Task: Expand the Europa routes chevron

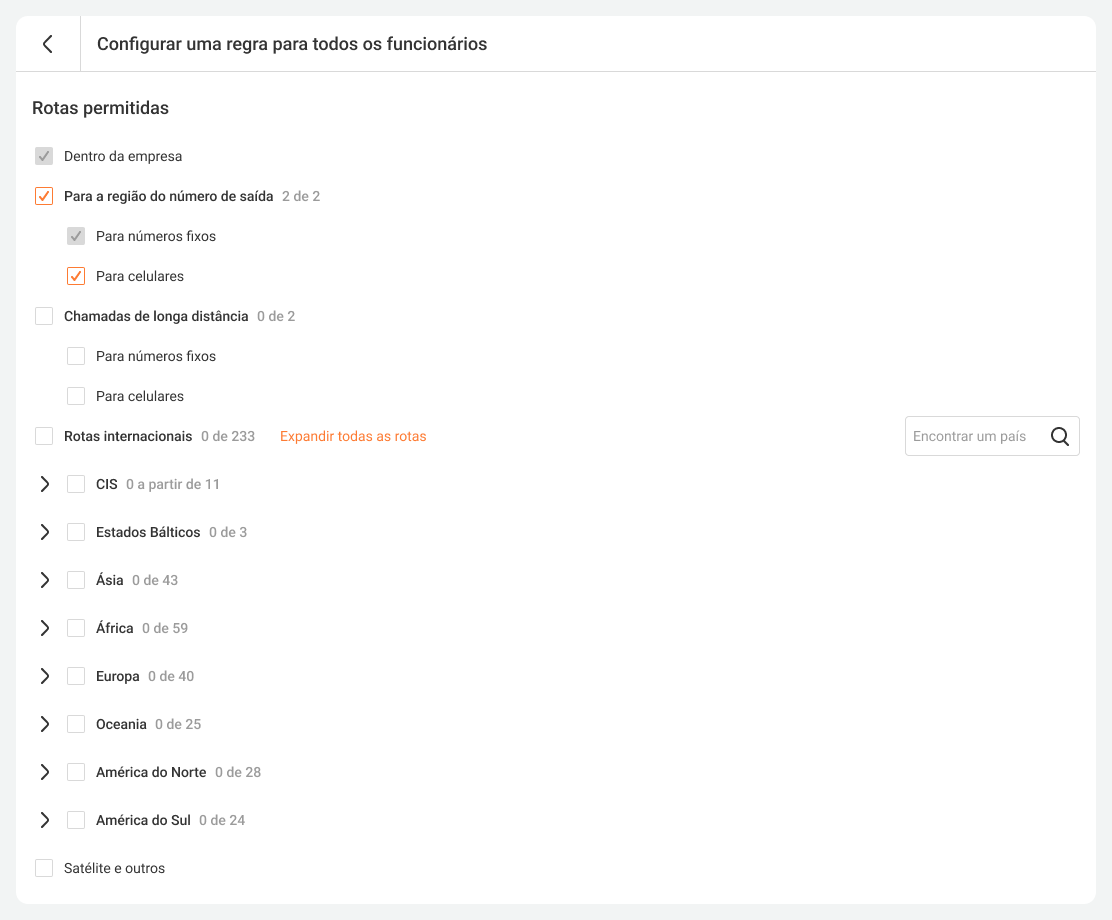Action: (x=44, y=676)
